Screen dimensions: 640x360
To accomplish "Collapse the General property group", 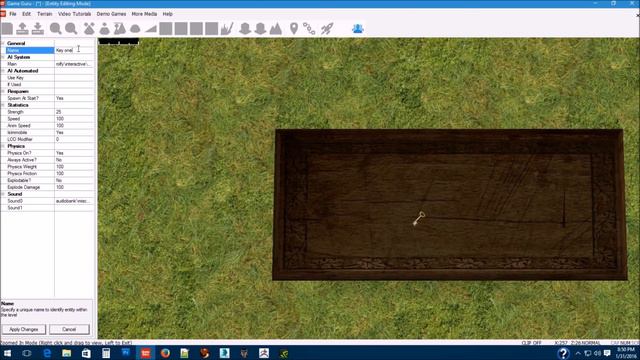I will click(x=3, y=43).
